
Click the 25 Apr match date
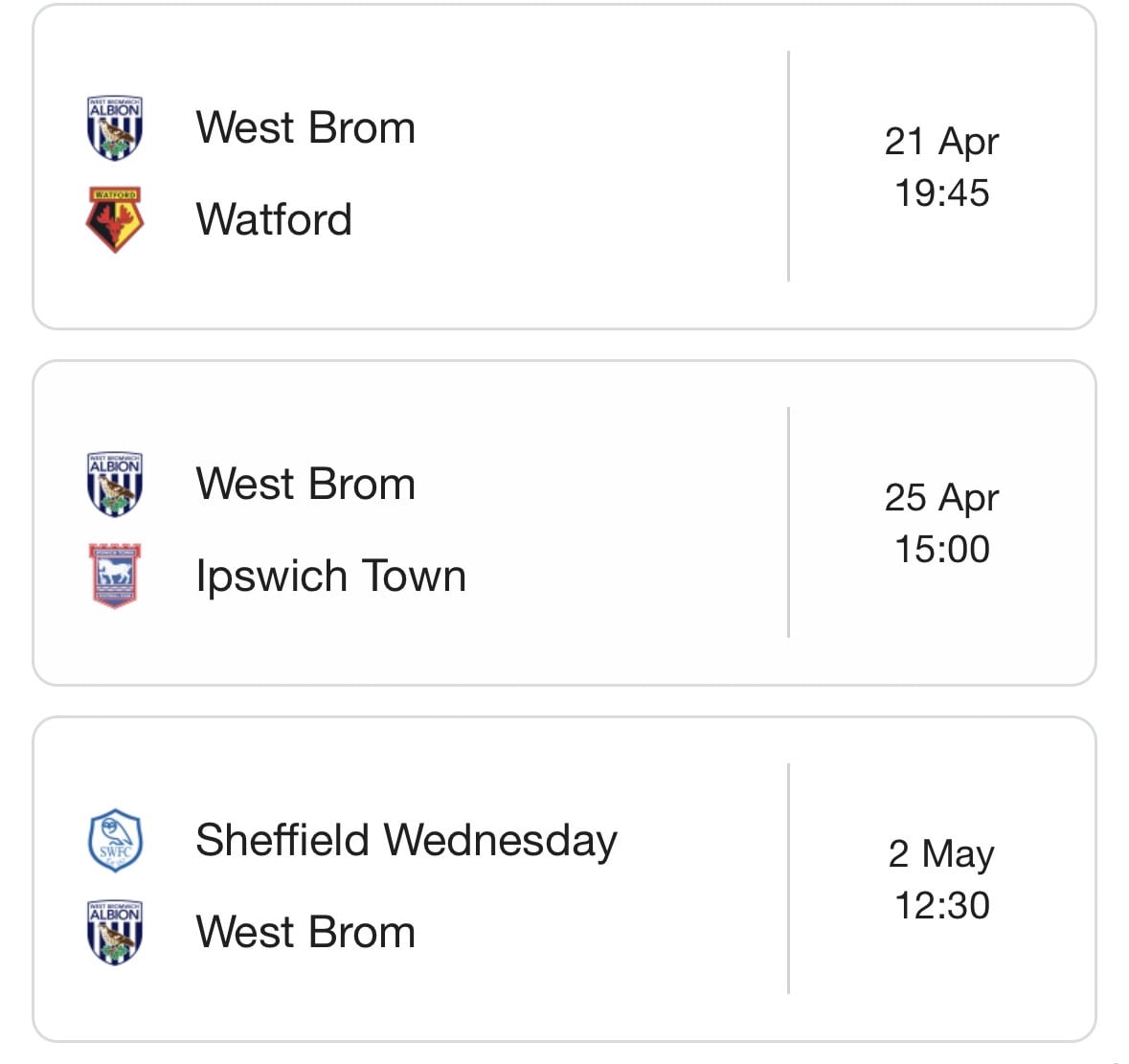point(941,497)
